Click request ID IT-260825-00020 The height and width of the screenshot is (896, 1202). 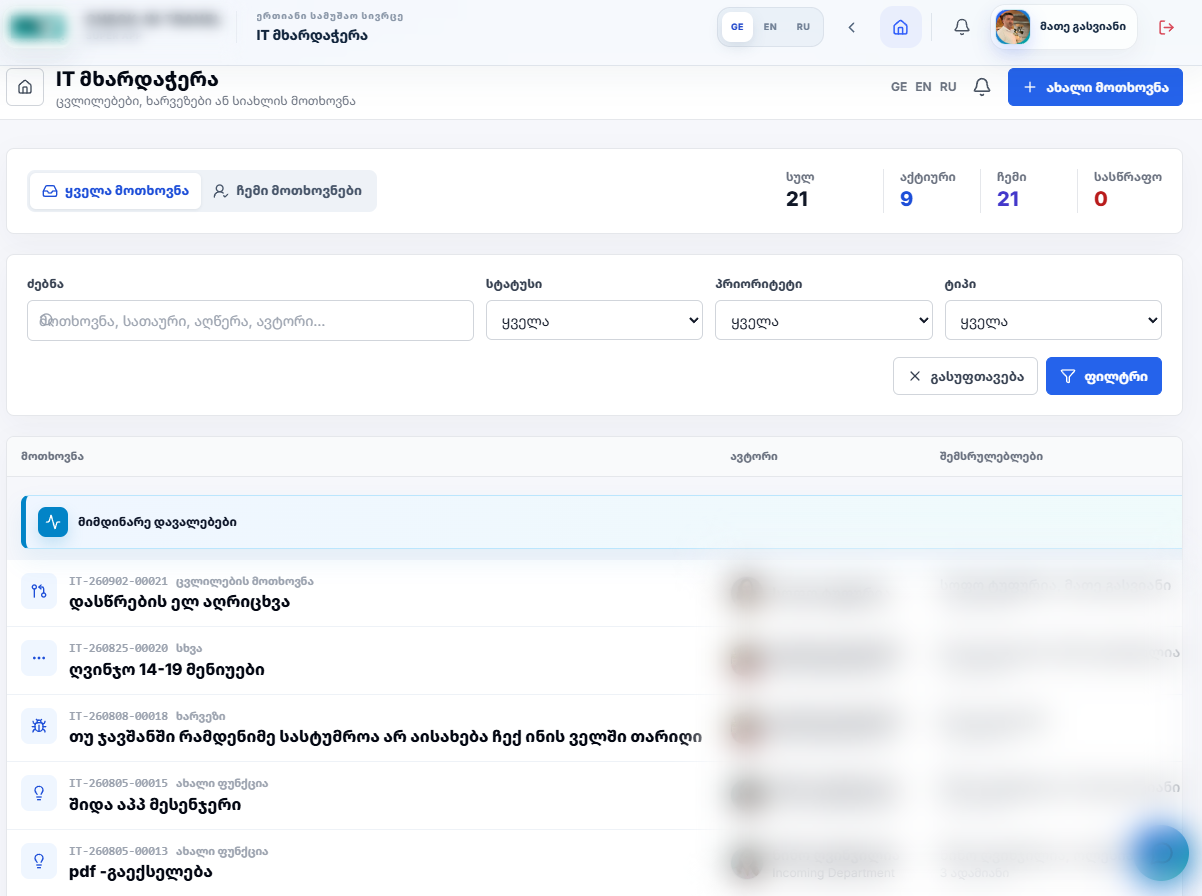118,648
